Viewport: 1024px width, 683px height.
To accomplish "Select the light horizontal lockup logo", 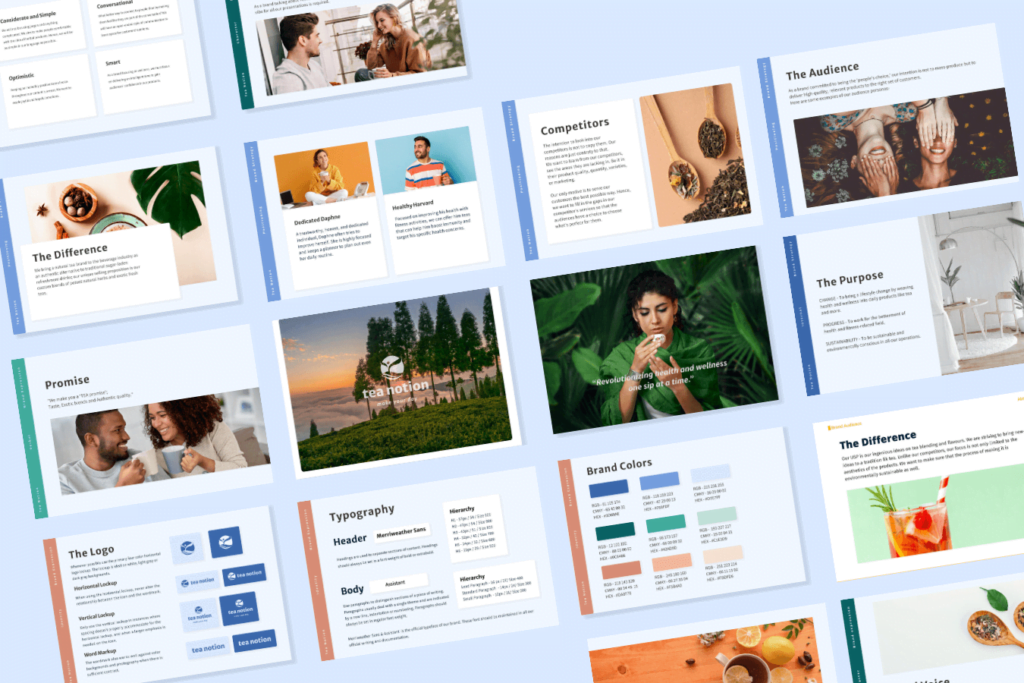I will click(x=197, y=582).
